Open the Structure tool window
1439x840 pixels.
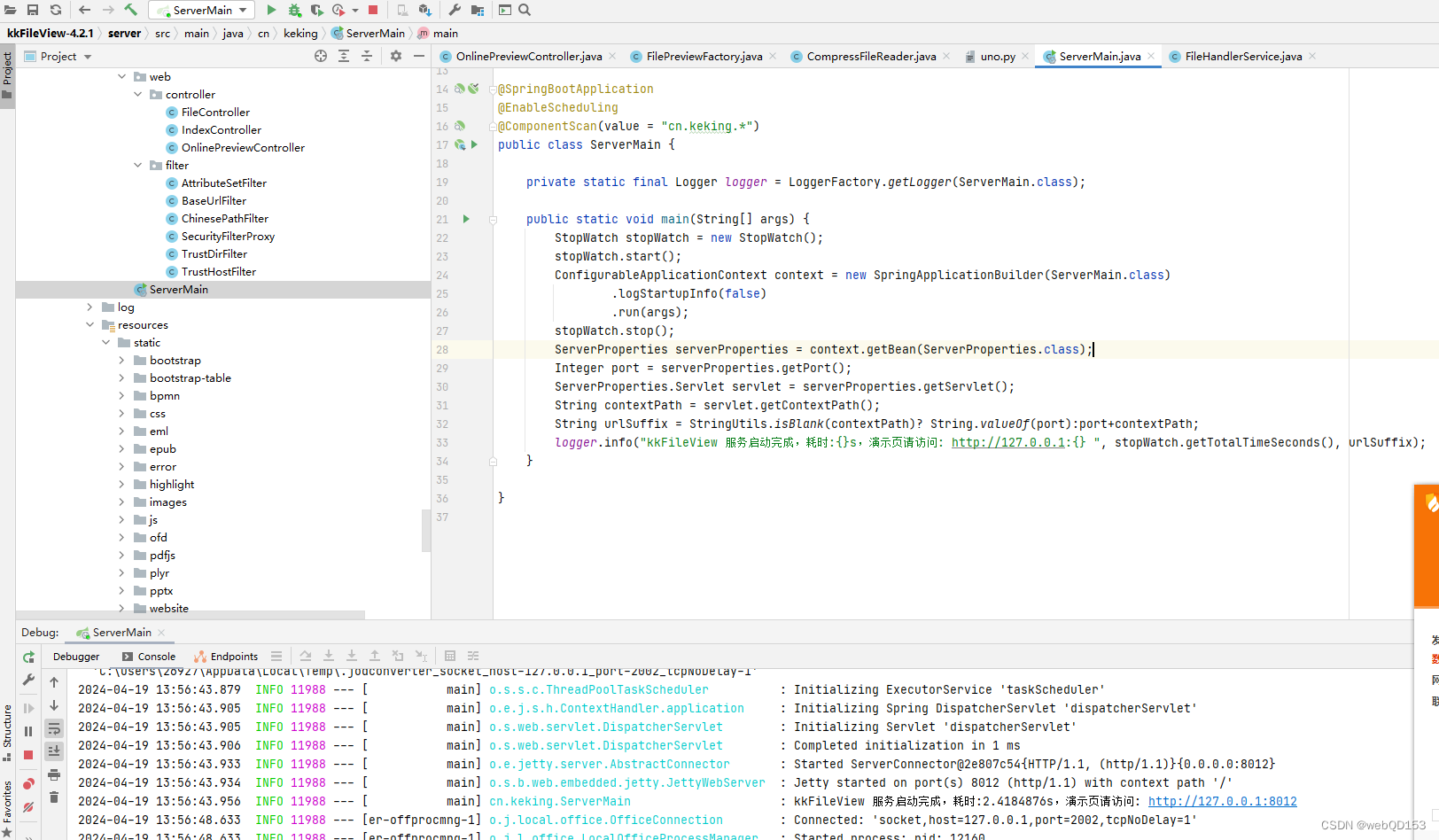pyautogui.click(x=7, y=732)
